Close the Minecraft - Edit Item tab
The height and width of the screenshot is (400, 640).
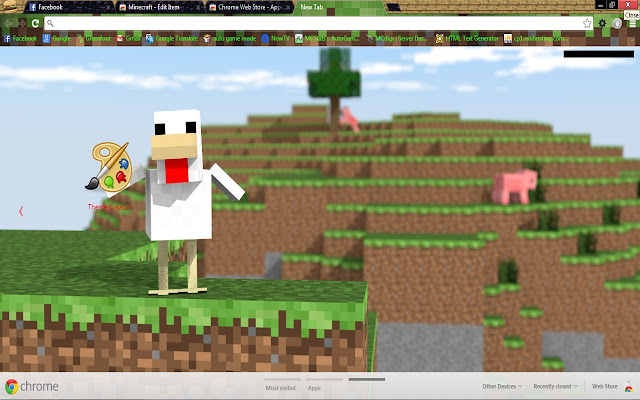(198, 8)
